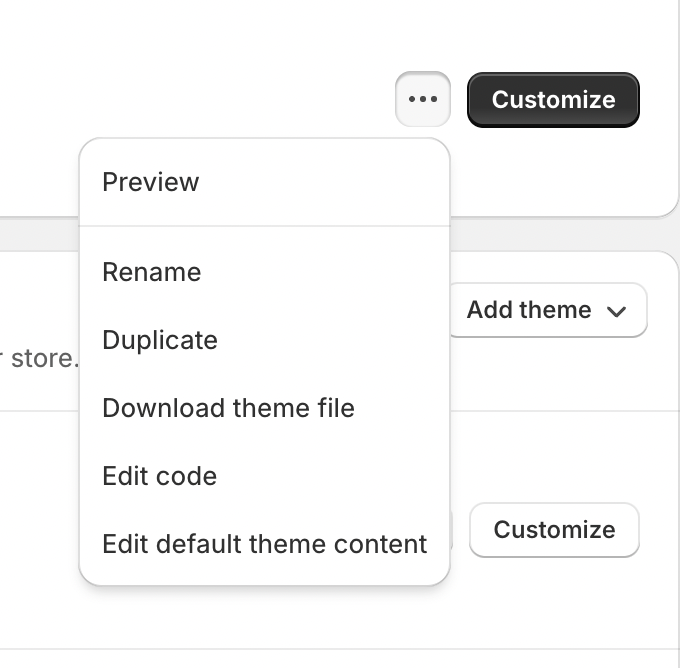680x668 pixels.
Task: Open the dark Customize button for current theme
Action: click(x=553, y=100)
